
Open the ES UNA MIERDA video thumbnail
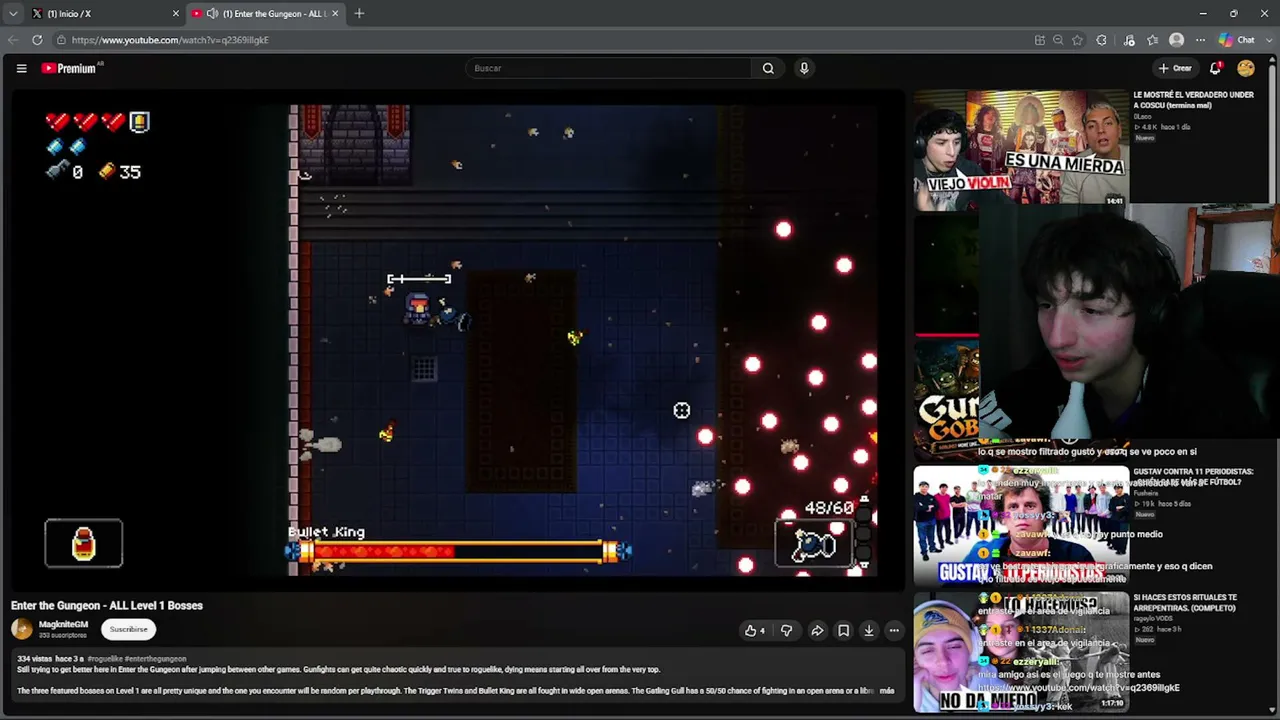[x=1020, y=149]
